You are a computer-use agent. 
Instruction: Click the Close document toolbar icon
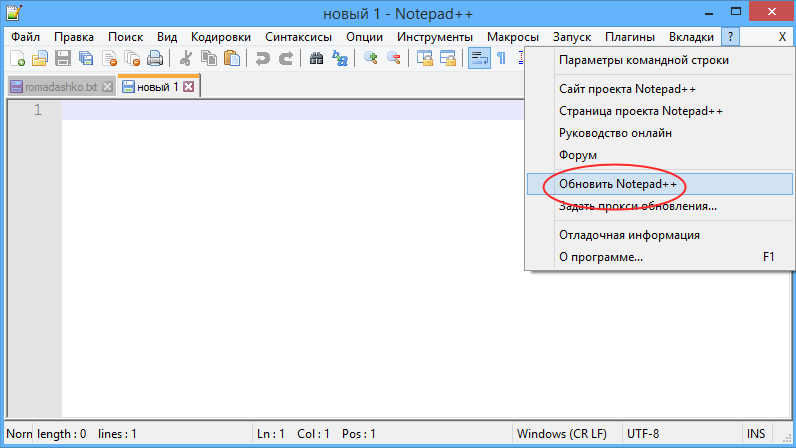pos(109,58)
